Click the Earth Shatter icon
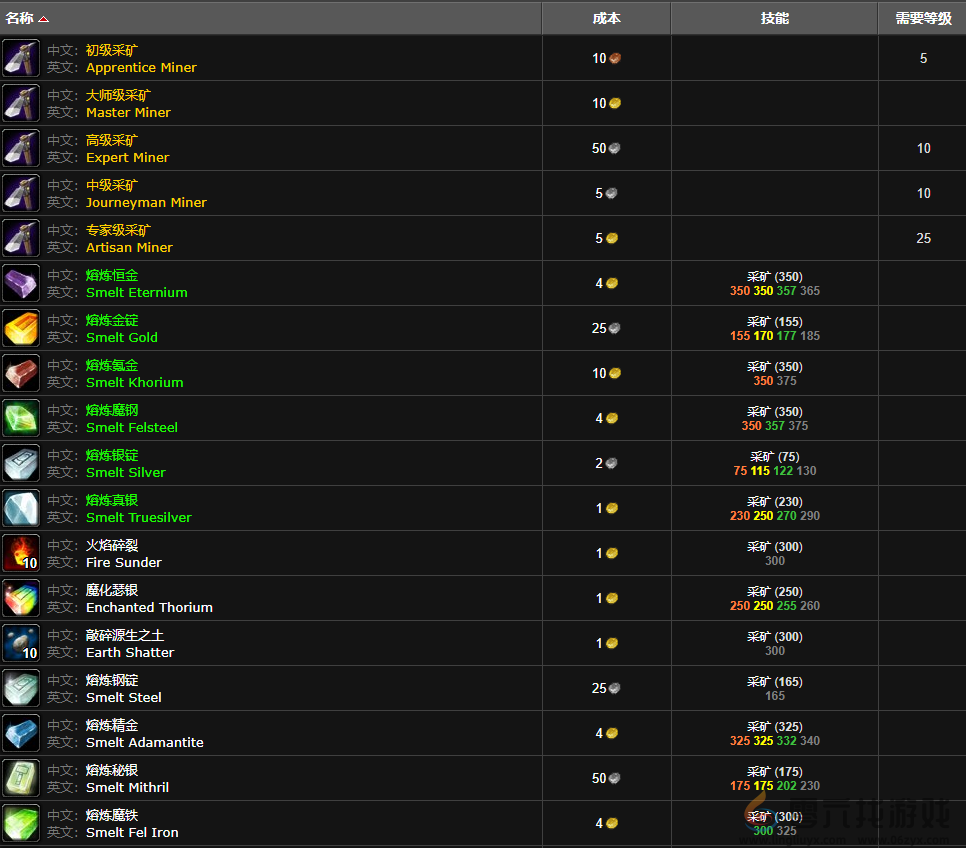 tap(21, 643)
